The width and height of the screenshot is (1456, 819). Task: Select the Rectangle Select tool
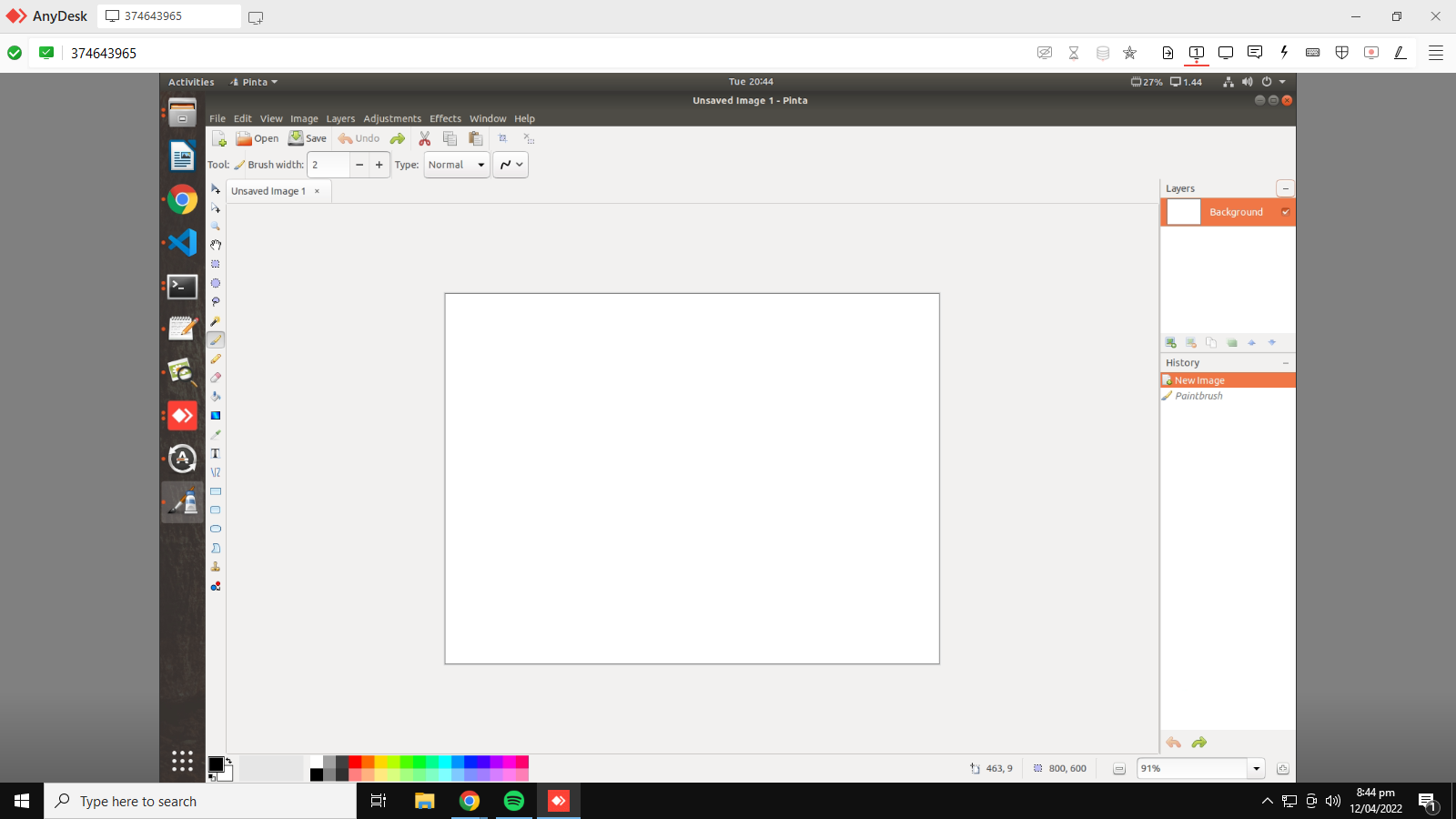216,264
